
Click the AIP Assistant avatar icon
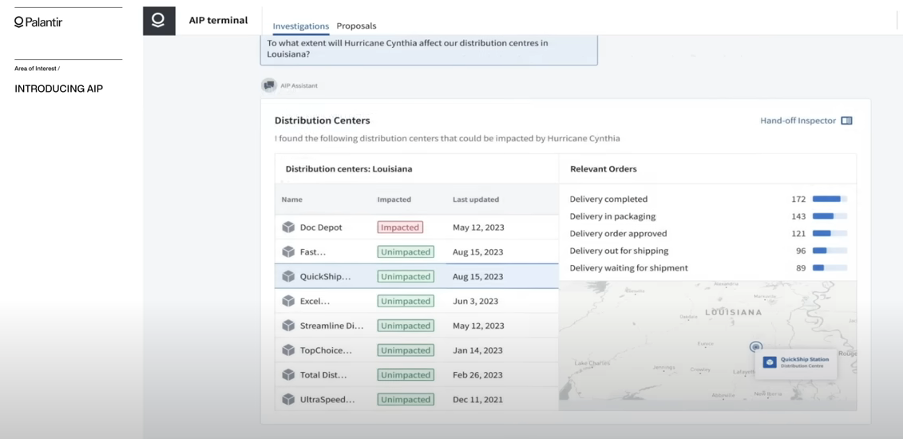point(269,85)
